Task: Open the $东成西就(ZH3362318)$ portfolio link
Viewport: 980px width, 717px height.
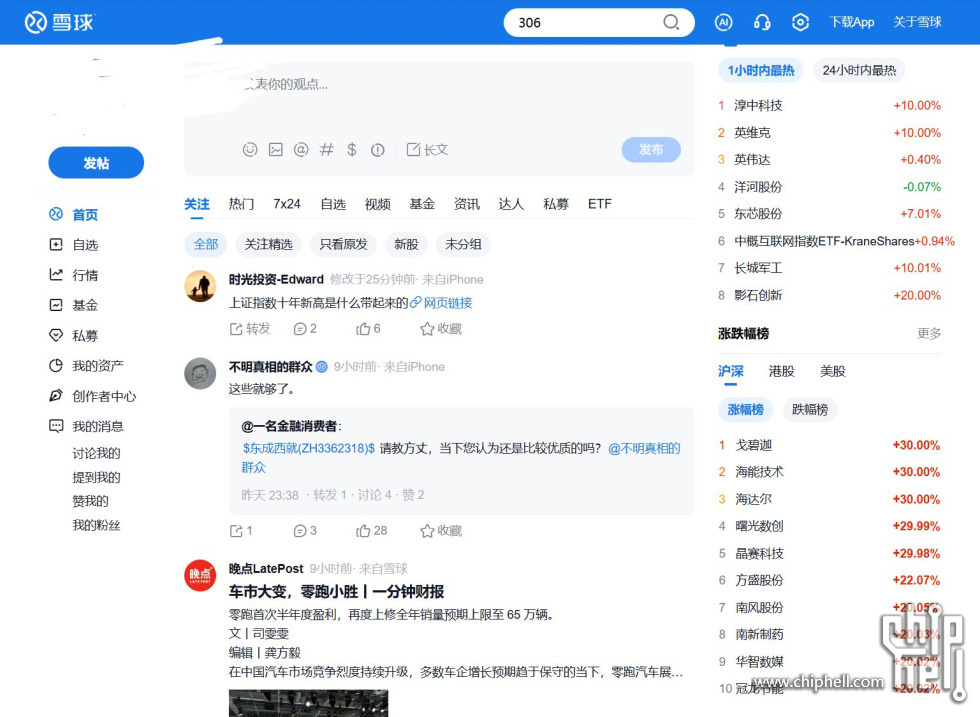Action: click(x=309, y=448)
